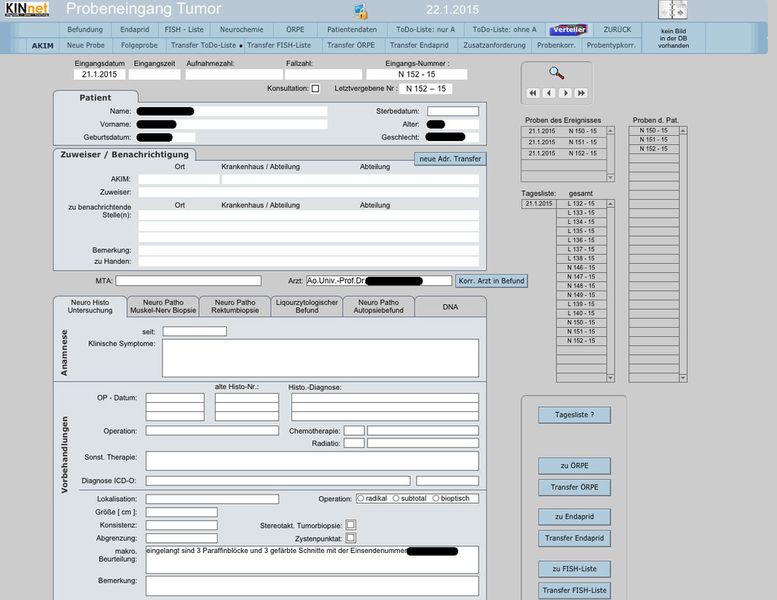This screenshot has height=600, width=777.
Task: Click Probentypkorr. in toolbar
Action: (610, 45)
